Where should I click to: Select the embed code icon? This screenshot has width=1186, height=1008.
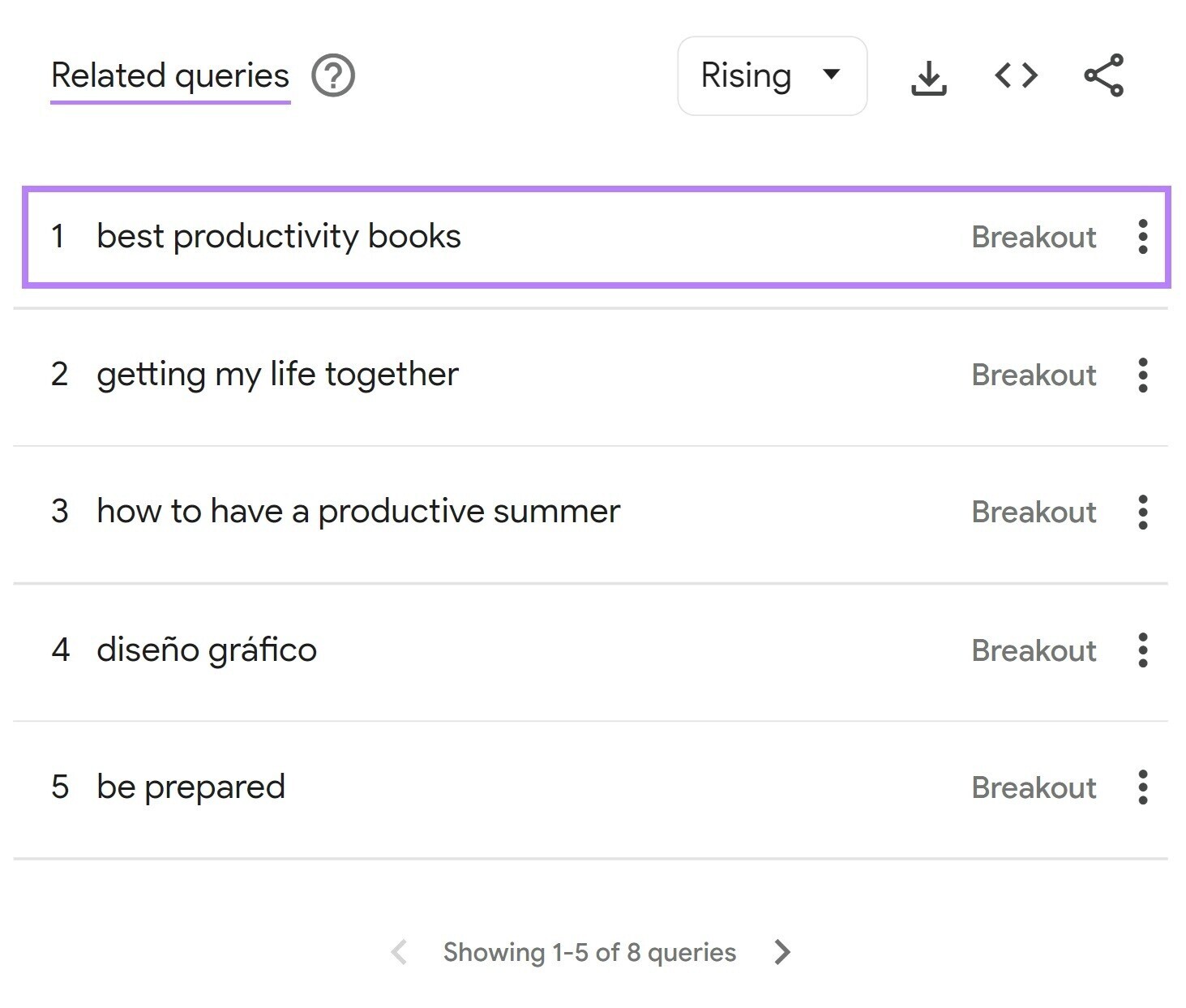tap(1015, 75)
